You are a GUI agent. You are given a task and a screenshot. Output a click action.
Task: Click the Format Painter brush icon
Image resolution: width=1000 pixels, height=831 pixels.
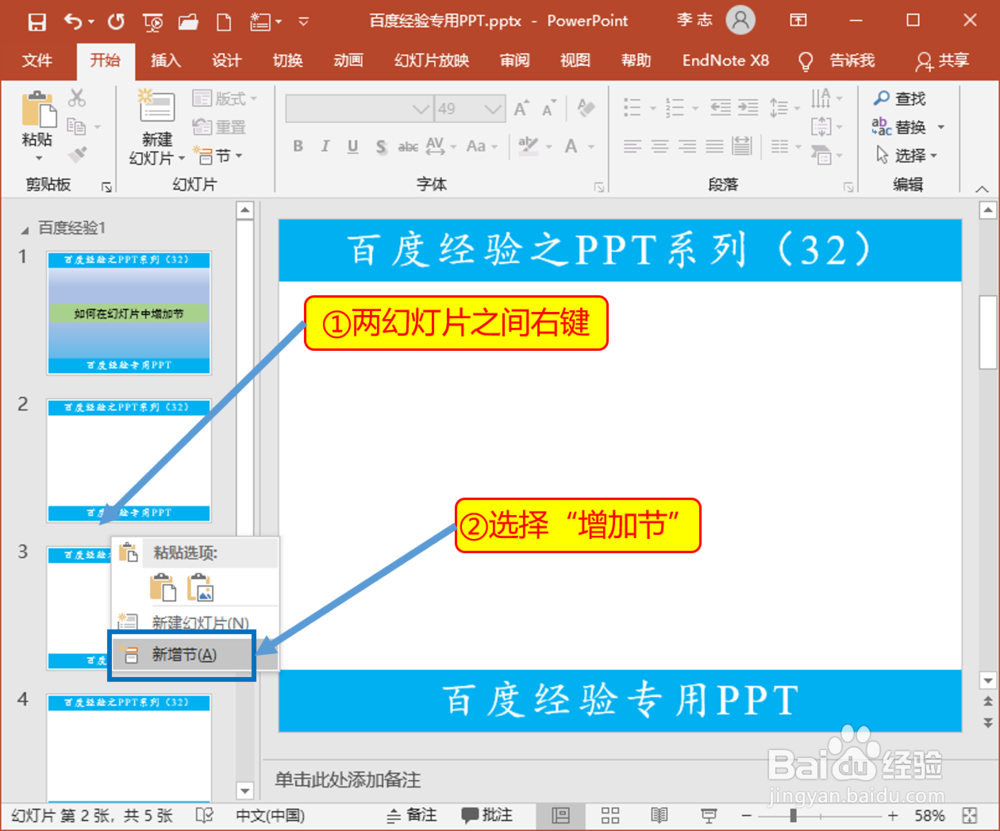(77, 154)
